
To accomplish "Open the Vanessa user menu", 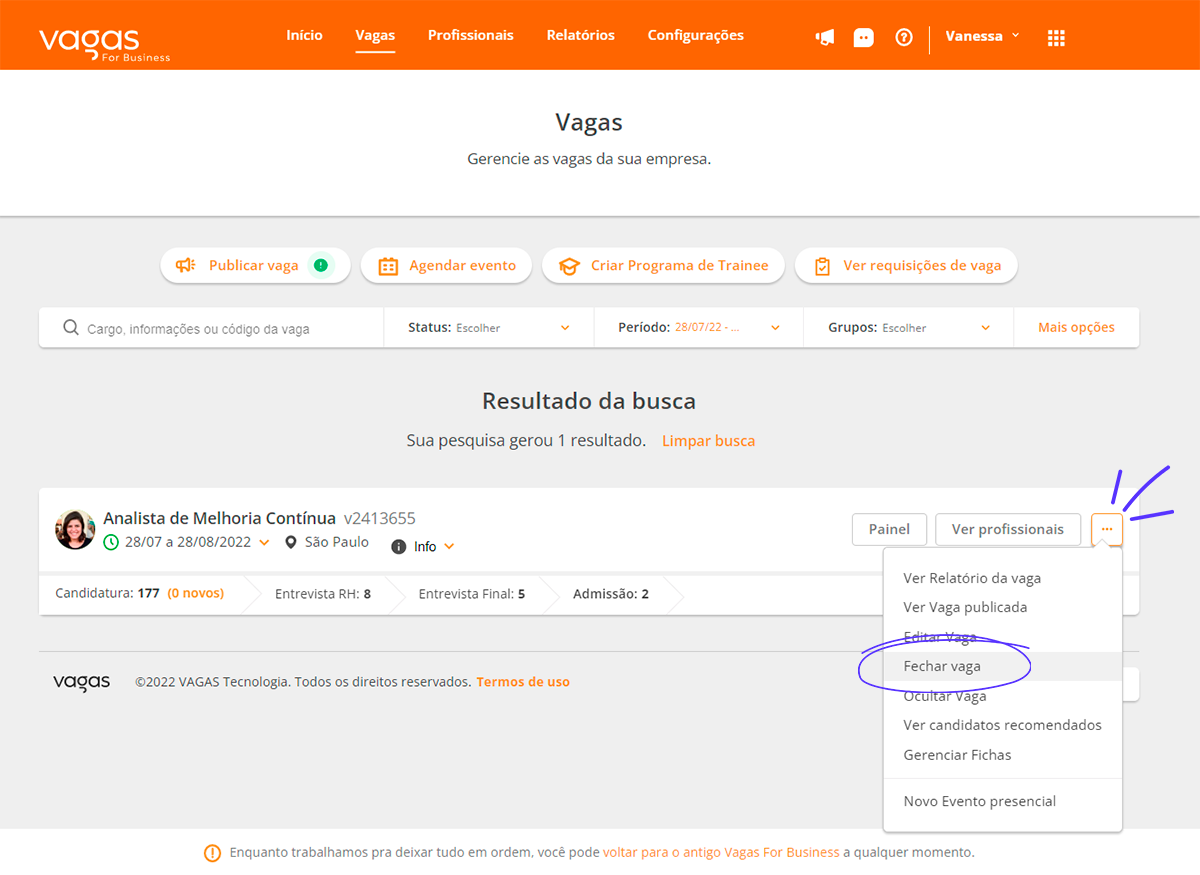I will pyautogui.click(x=983, y=36).
